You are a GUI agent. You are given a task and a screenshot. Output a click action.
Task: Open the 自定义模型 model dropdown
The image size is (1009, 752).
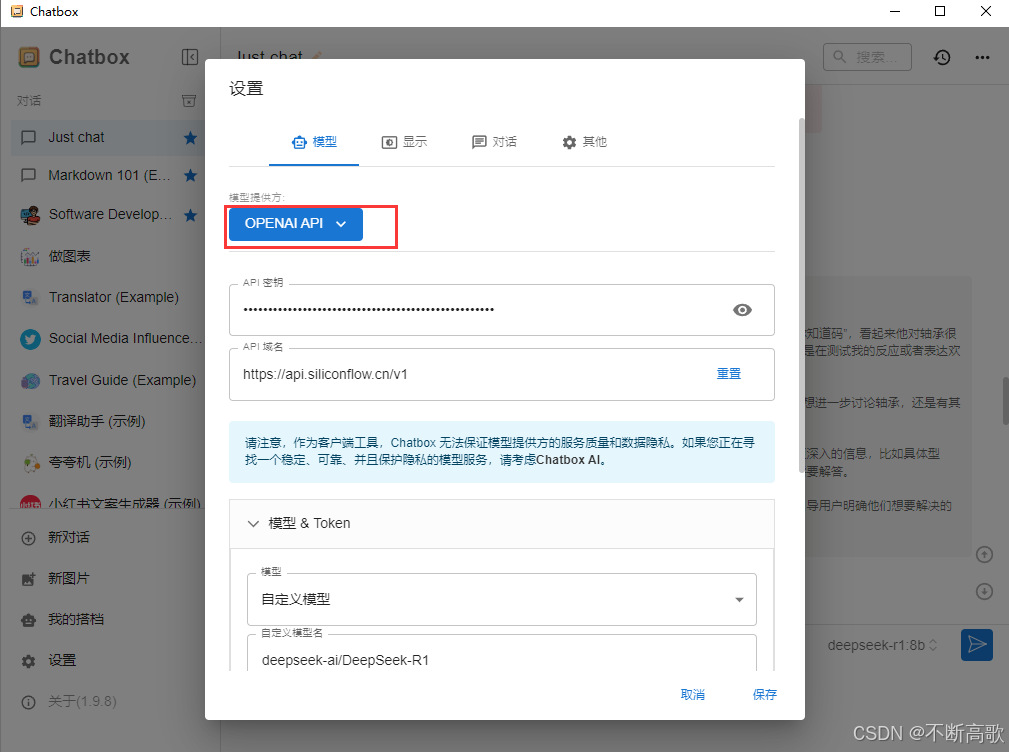[x=502, y=600]
